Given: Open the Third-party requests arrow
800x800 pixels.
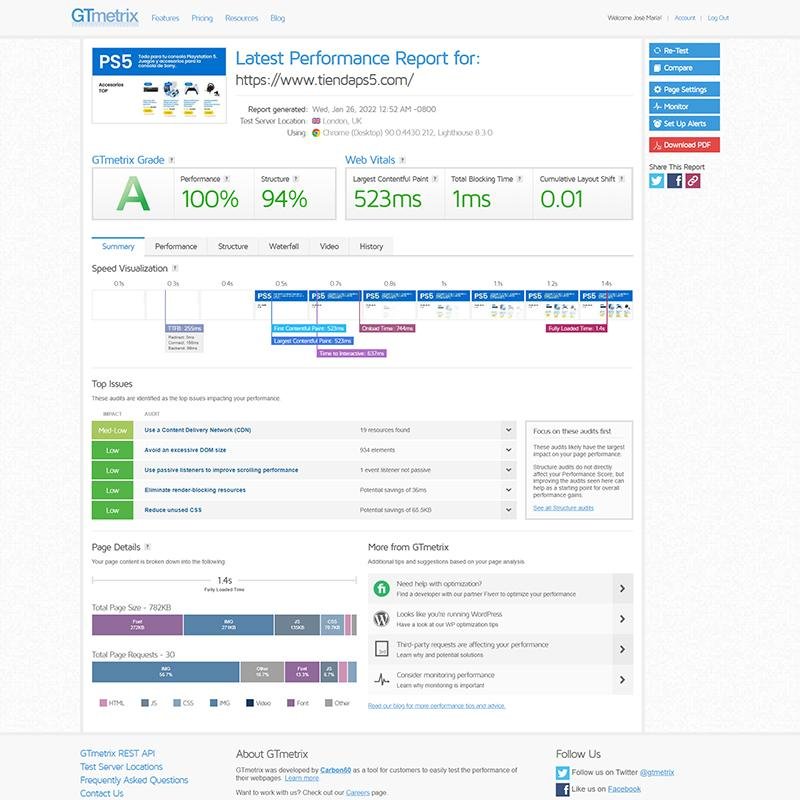Looking at the screenshot, I should click(622, 649).
